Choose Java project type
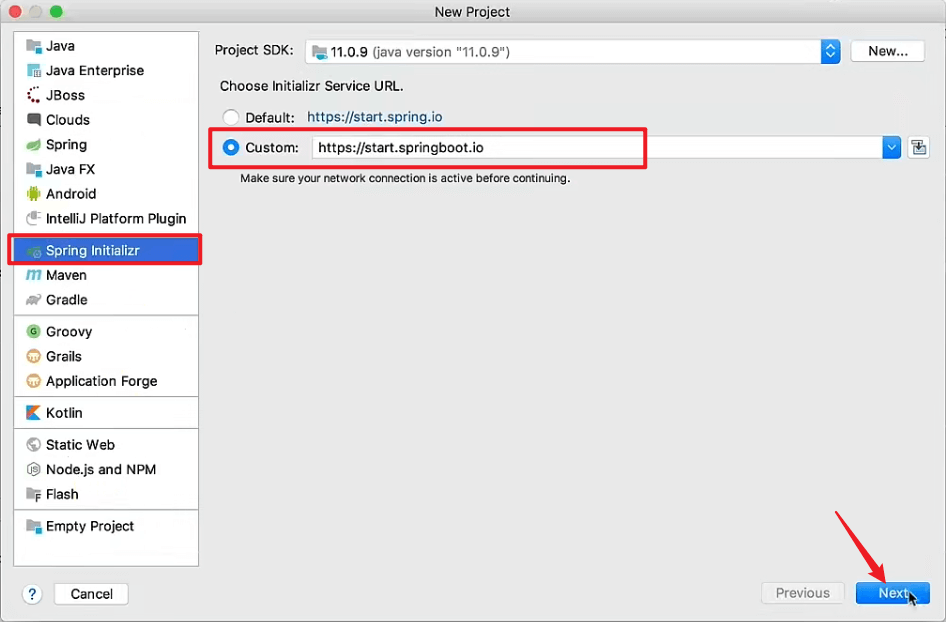 [x=106, y=46]
